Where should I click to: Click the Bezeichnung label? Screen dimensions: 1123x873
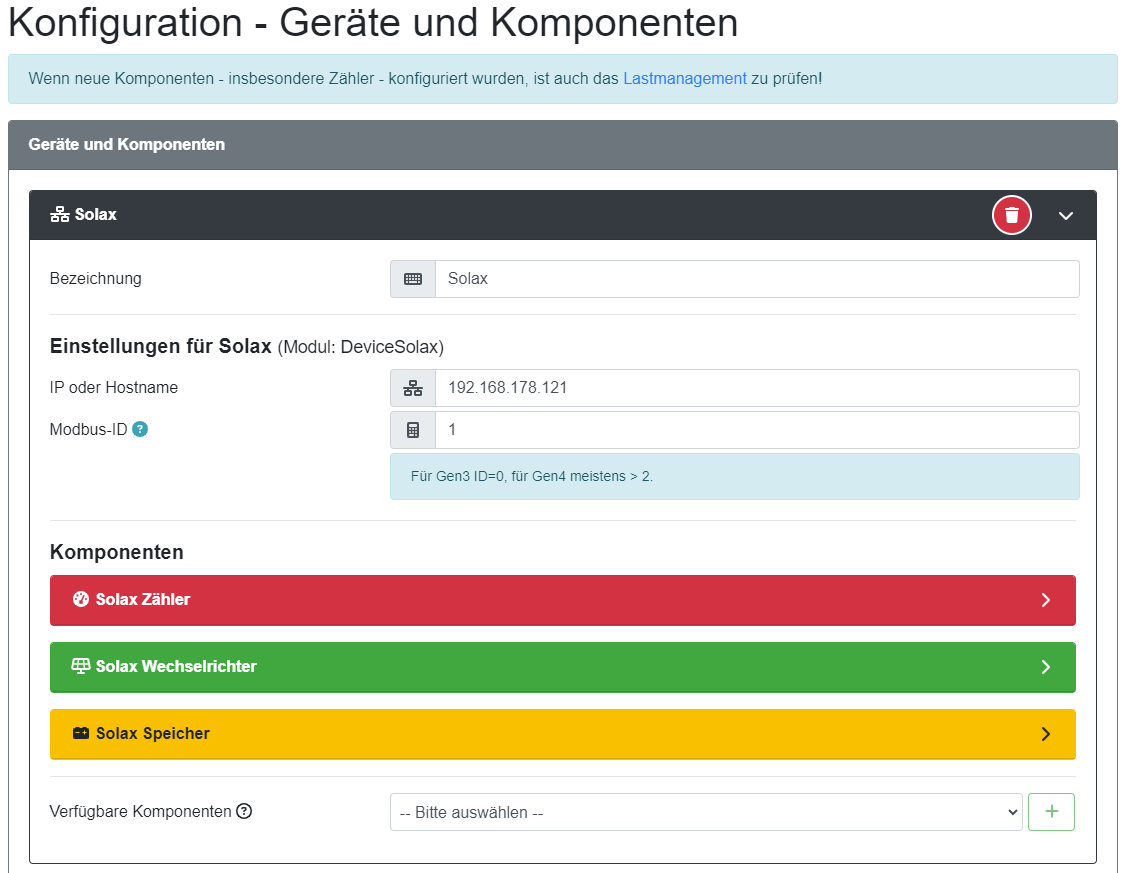tap(95, 279)
